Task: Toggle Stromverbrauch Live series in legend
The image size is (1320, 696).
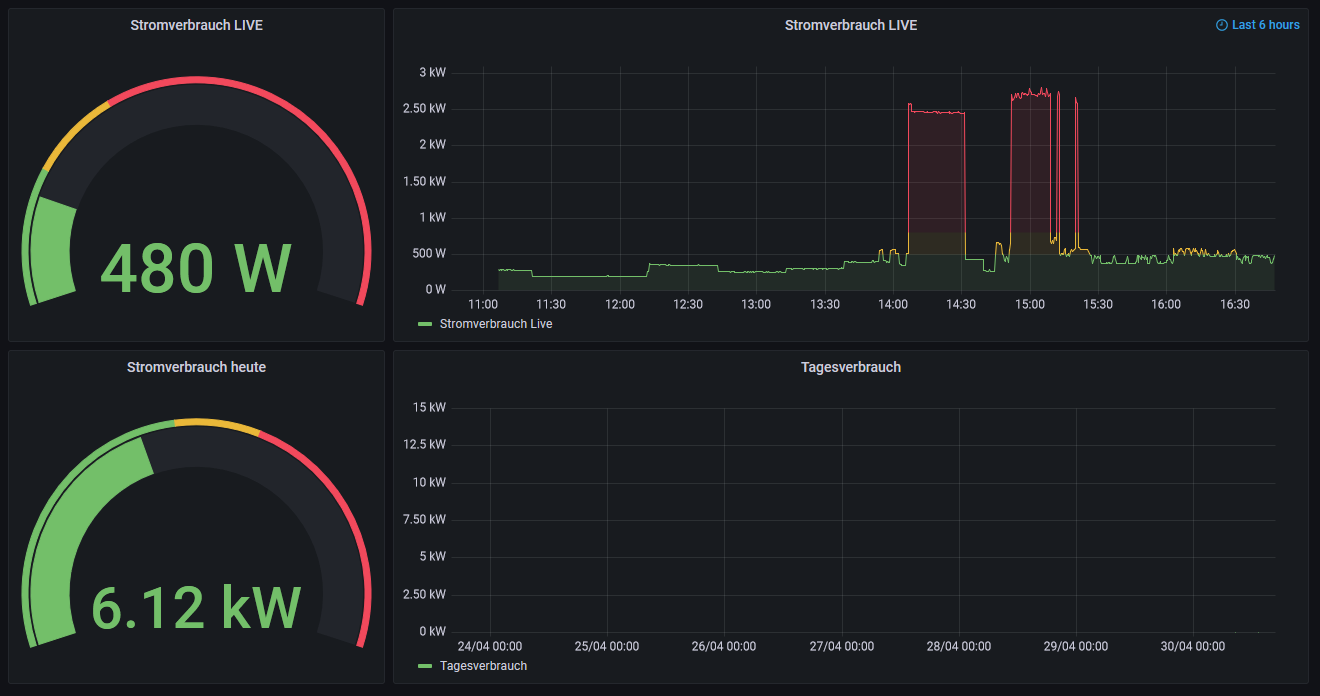Action: pyautogui.click(x=496, y=324)
